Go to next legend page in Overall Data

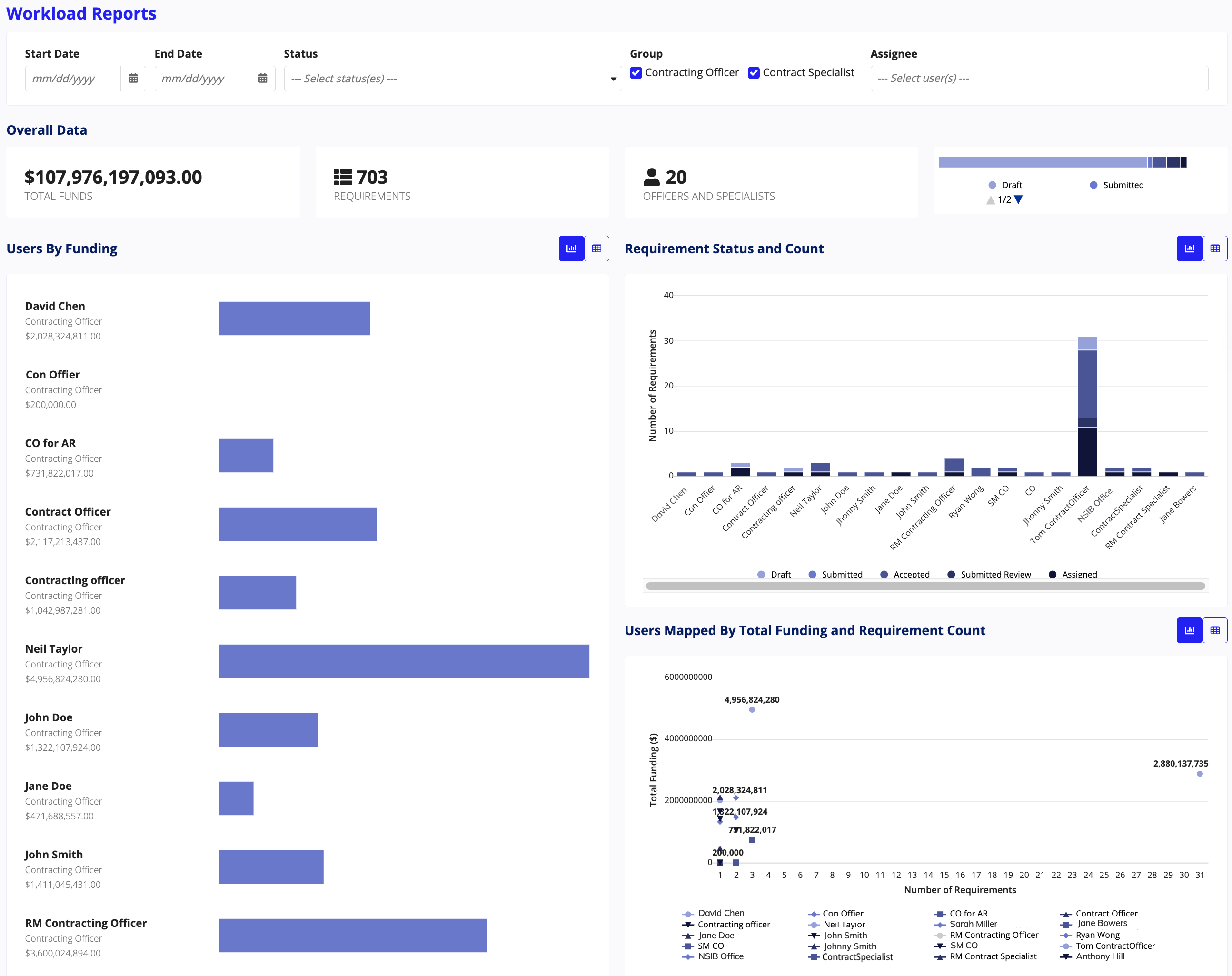pyautogui.click(x=1018, y=199)
